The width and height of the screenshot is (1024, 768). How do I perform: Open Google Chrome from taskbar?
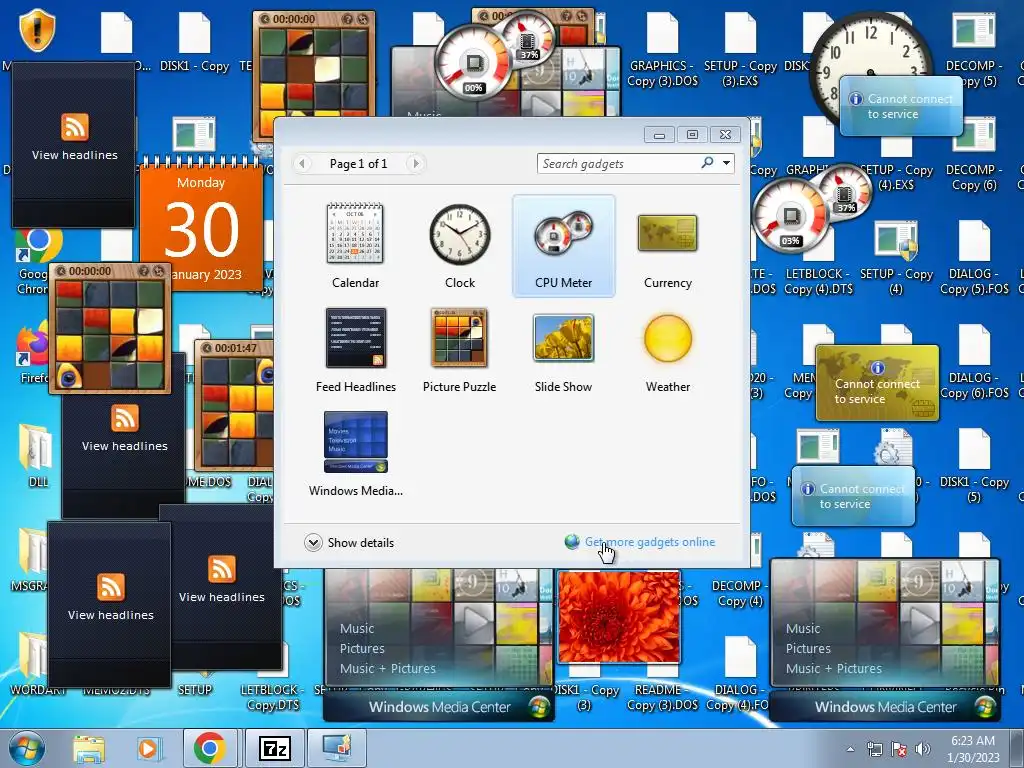tap(209, 748)
